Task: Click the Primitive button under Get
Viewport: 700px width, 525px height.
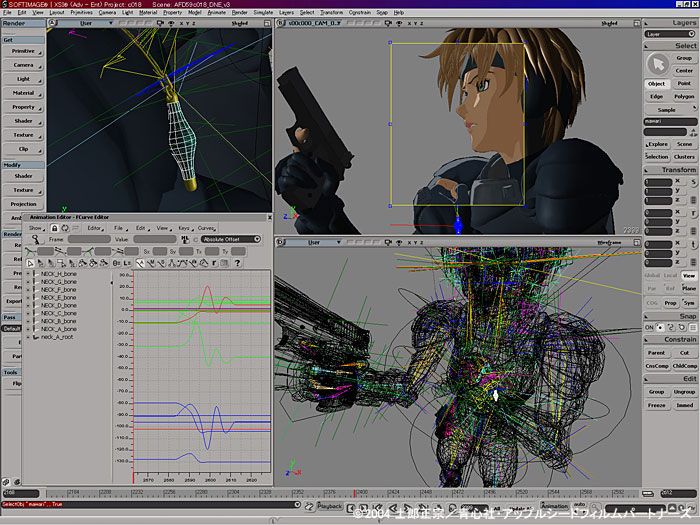Action: tap(23, 51)
